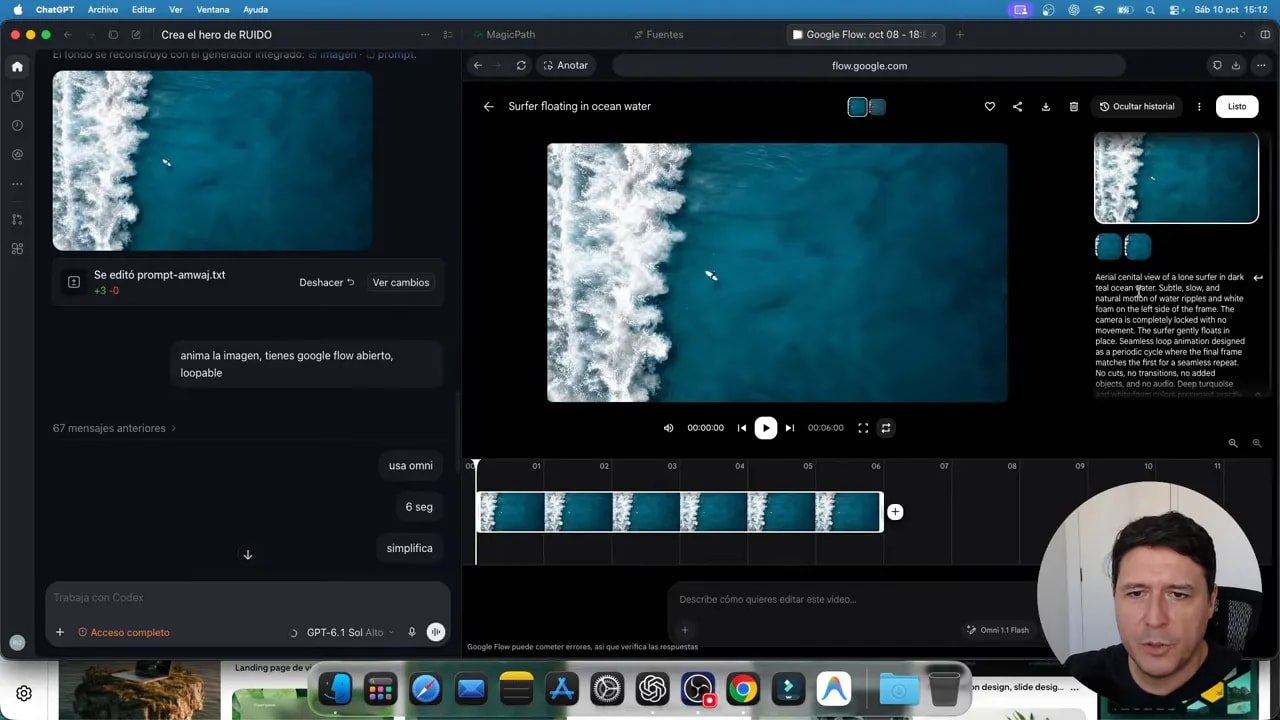The height and width of the screenshot is (720, 1280).
Task: Delete the surfer video with trash icon
Action: pyautogui.click(x=1074, y=107)
